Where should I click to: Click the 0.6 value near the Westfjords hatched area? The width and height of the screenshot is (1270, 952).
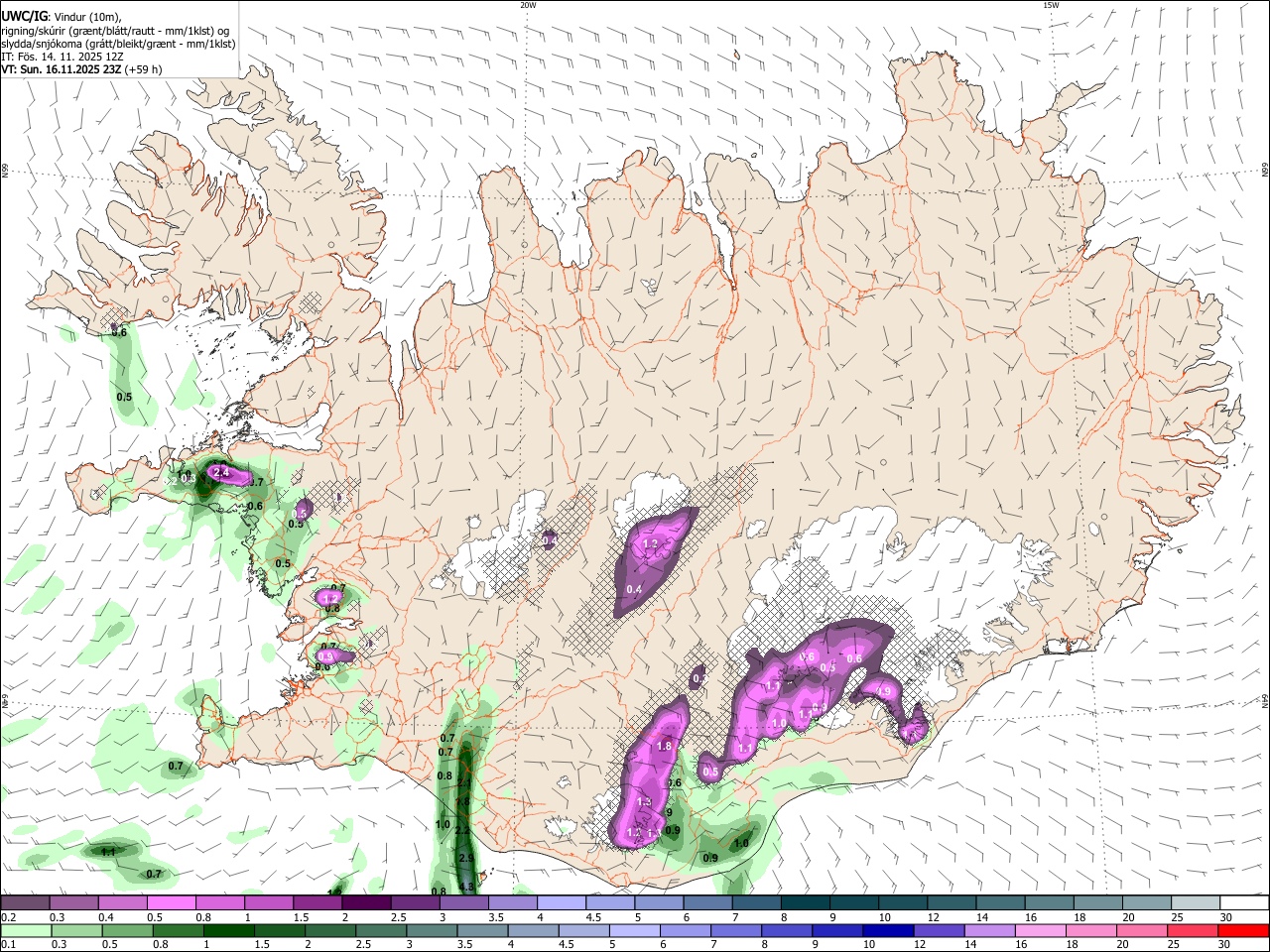point(120,332)
